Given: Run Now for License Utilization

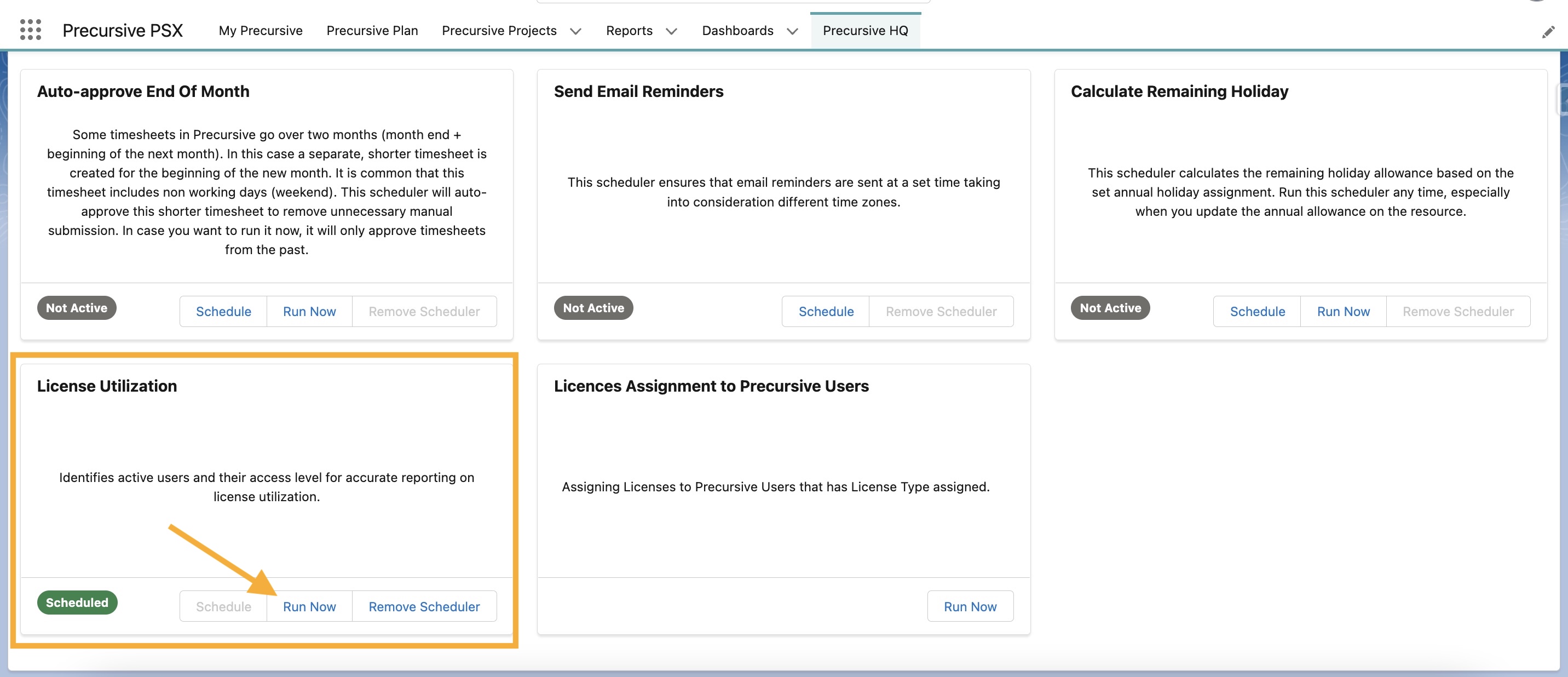Looking at the screenshot, I should (x=309, y=606).
